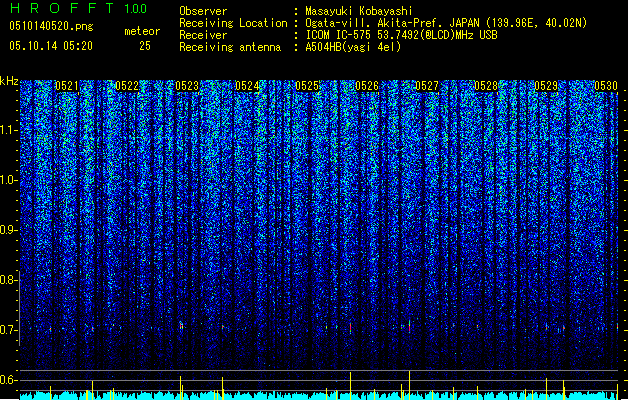The image size is (629, 400).
Task: Click time marker 0526
Action: (x=367, y=86)
